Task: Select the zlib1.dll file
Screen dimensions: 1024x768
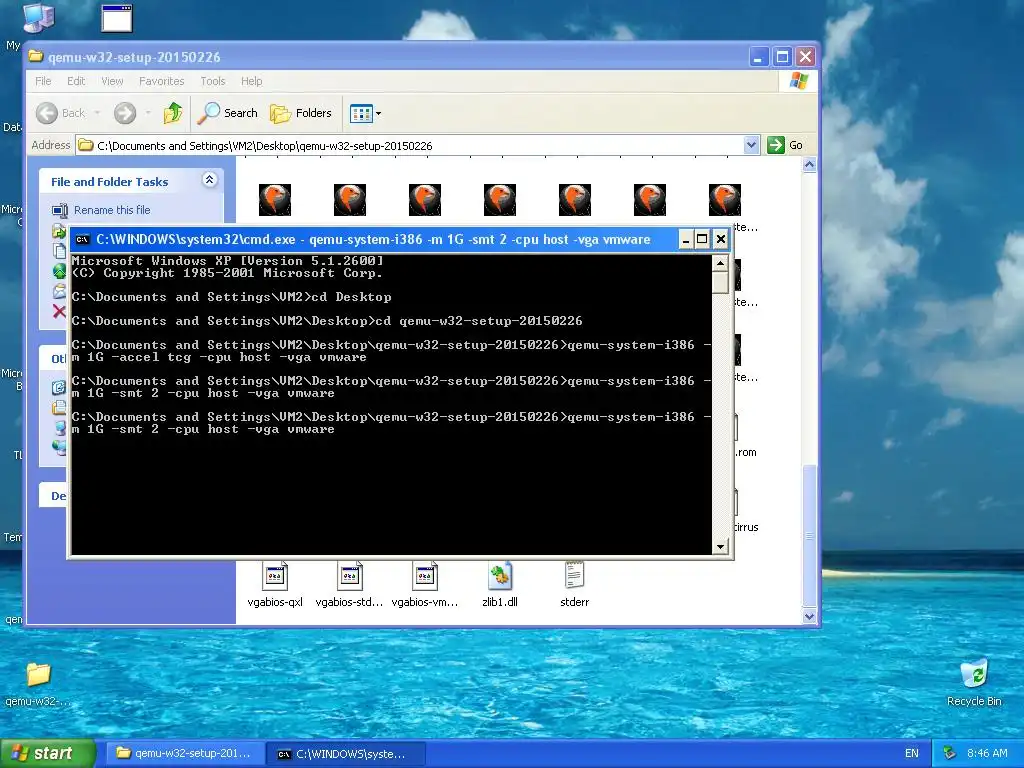Action: 500,585
